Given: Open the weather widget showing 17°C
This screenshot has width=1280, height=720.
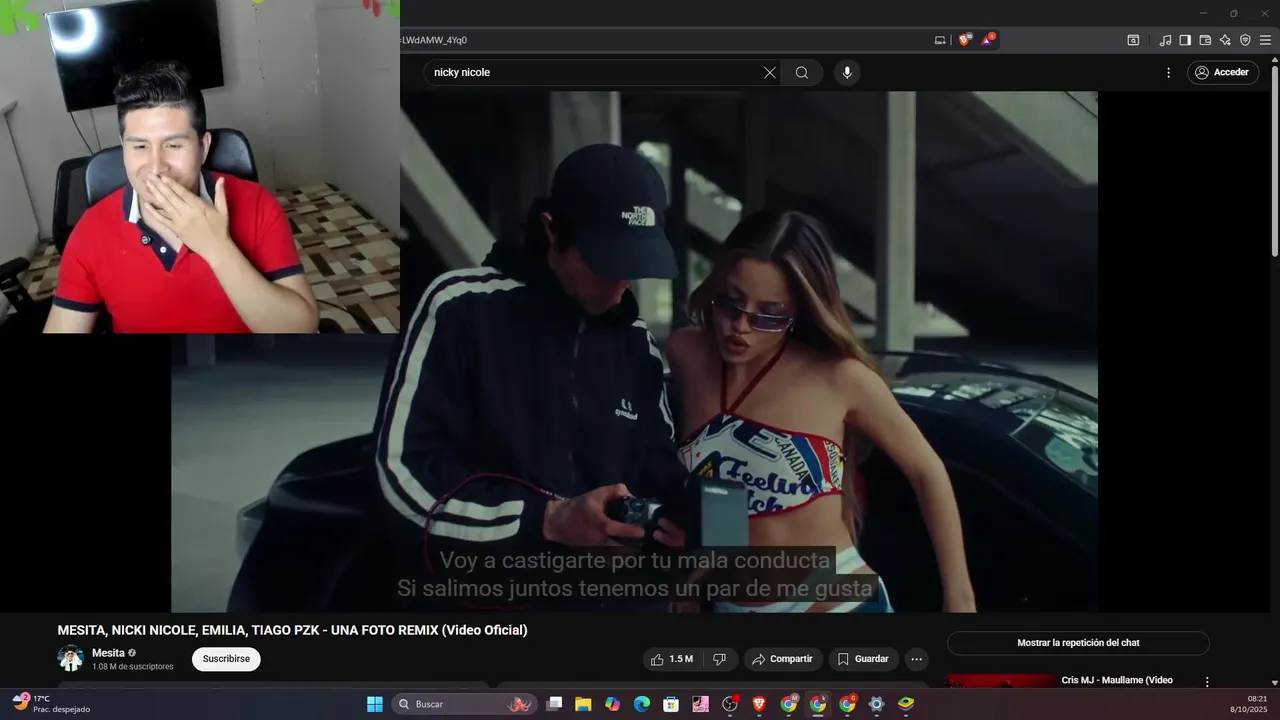Looking at the screenshot, I should [x=52, y=704].
